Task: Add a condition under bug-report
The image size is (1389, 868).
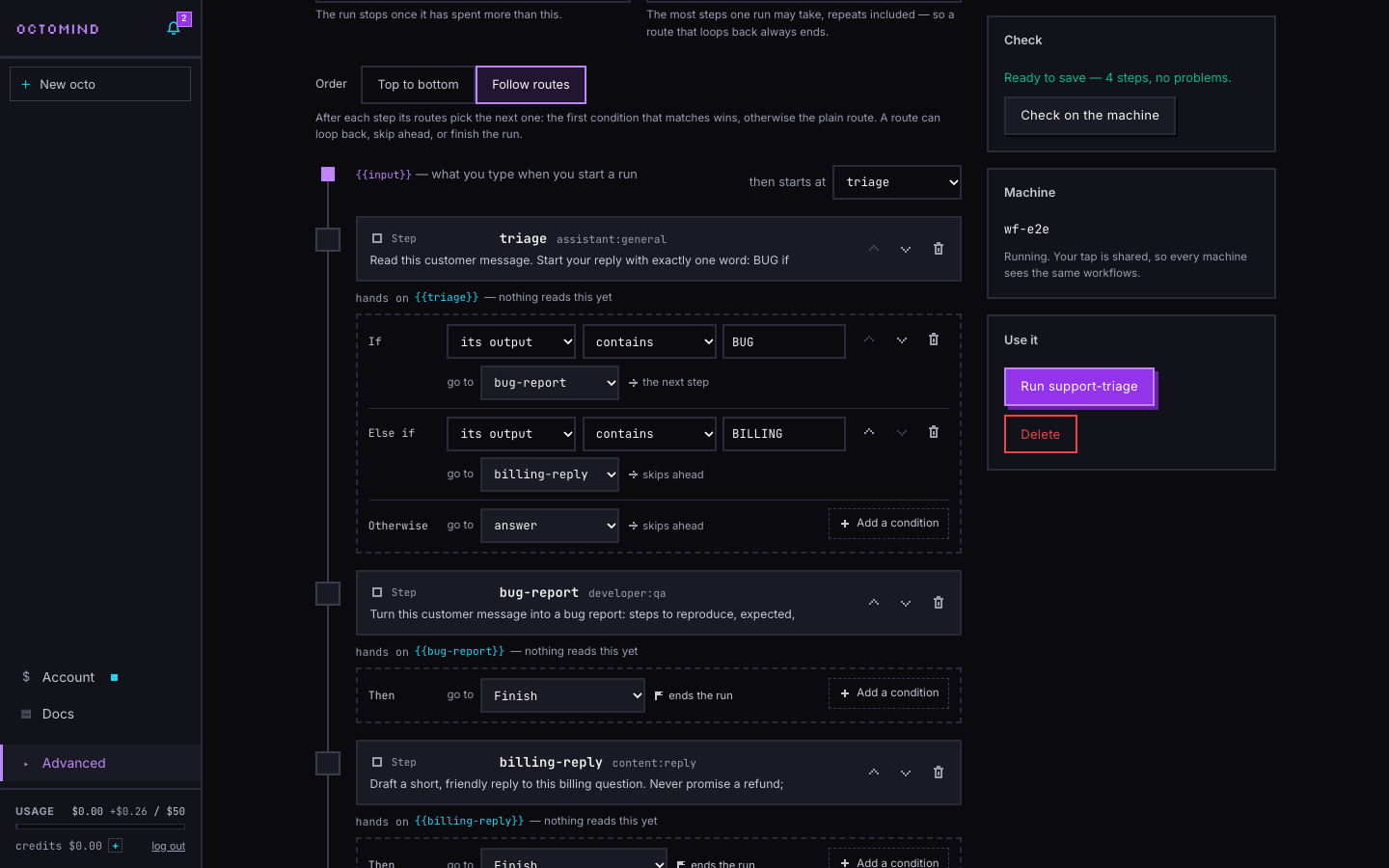Action: coord(888,693)
